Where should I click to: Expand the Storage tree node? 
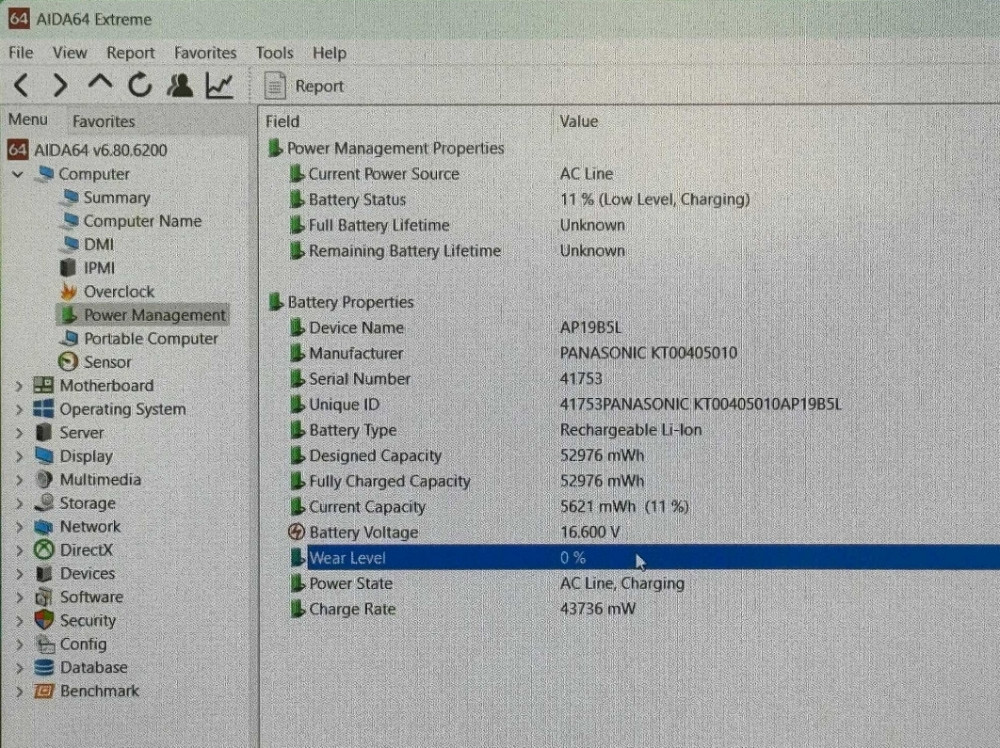(18, 504)
